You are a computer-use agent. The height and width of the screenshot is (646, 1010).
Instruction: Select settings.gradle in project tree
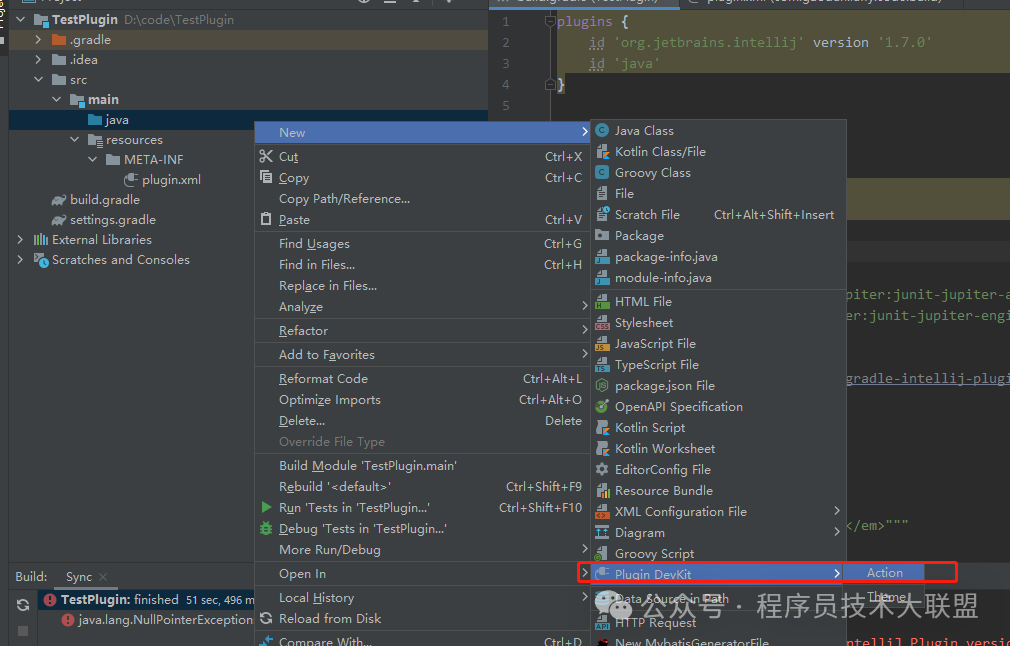(x=113, y=220)
